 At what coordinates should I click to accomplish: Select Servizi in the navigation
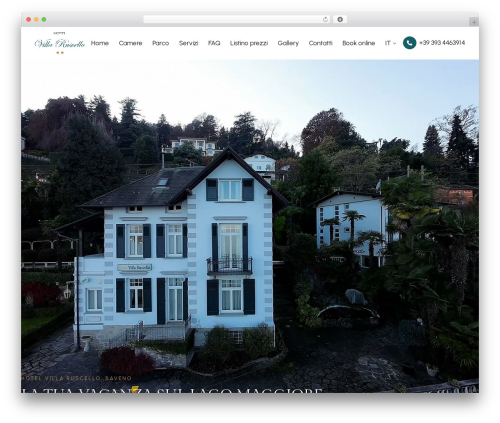[x=188, y=43]
